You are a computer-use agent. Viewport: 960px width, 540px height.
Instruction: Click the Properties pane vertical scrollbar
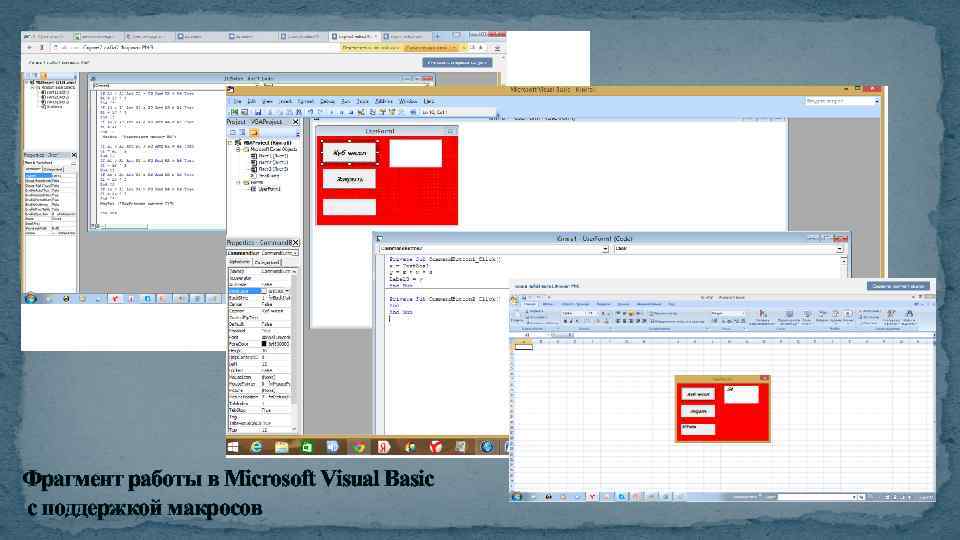coord(295,349)
